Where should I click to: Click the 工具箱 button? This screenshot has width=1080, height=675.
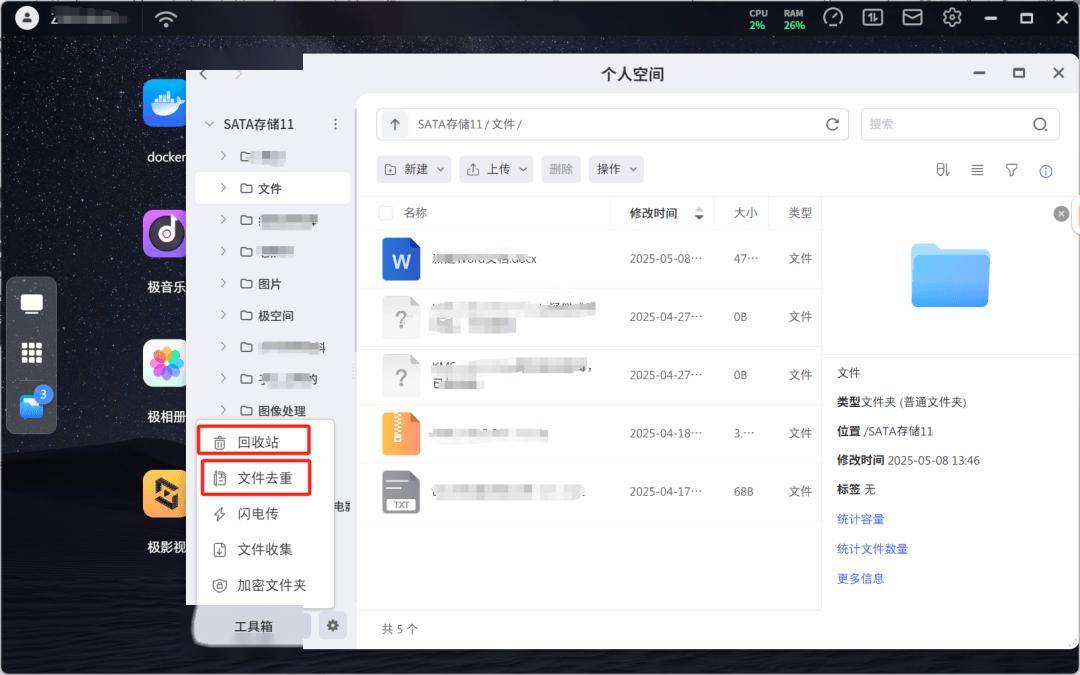pos(253,625)
